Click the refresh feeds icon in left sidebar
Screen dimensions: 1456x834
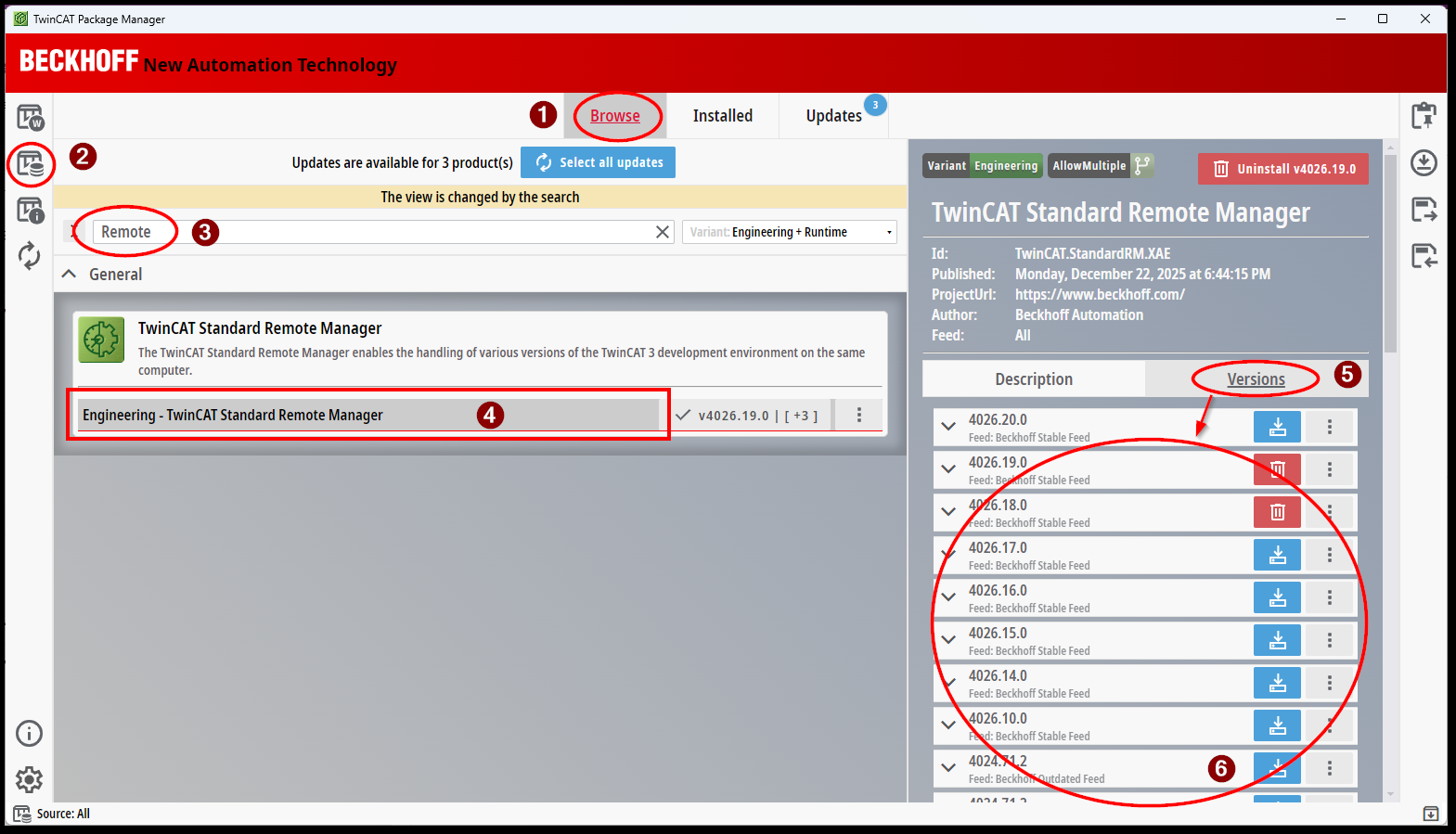[30, 256]
